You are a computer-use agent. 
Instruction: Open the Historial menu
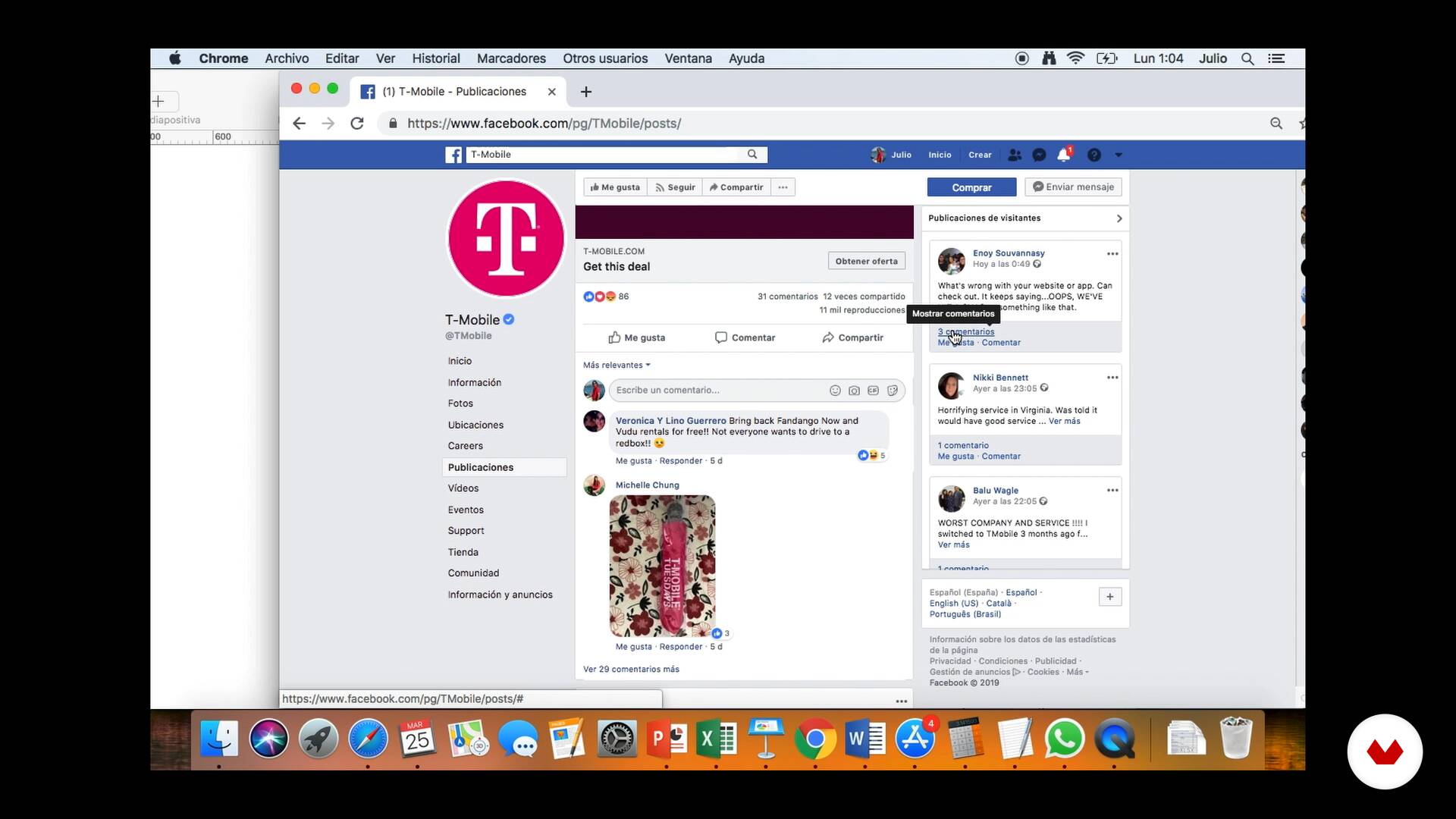(436, 58)
